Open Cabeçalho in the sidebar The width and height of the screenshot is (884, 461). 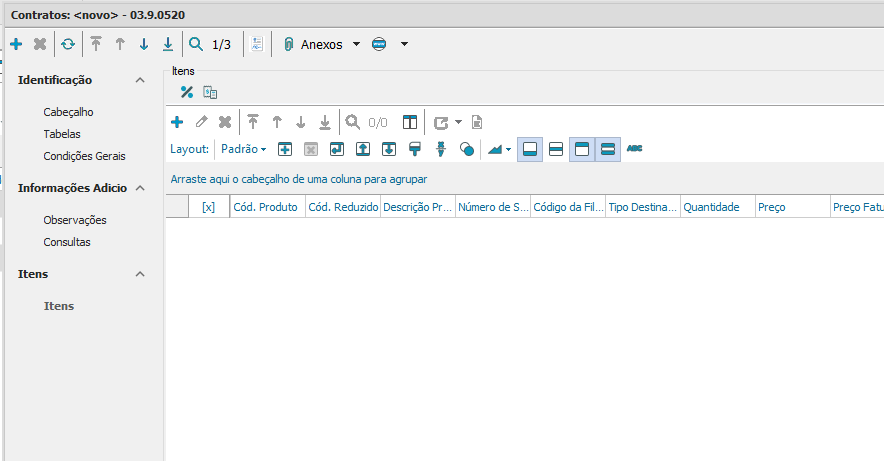(x=68, y=112)
